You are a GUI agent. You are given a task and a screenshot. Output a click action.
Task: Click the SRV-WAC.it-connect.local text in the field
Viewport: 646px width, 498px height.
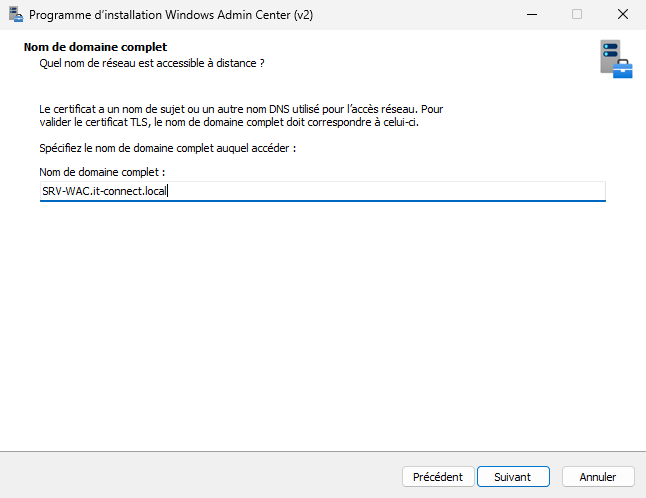coord(104,191)
